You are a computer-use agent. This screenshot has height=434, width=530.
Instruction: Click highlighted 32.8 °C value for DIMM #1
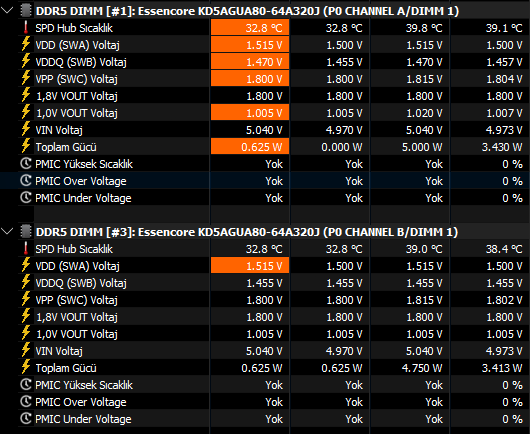click(x=250, y=27)
